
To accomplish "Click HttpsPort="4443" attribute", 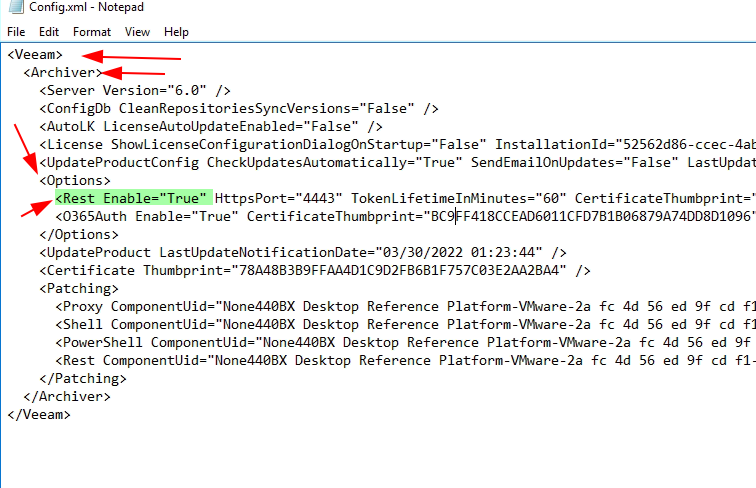I will click(279, 198).
